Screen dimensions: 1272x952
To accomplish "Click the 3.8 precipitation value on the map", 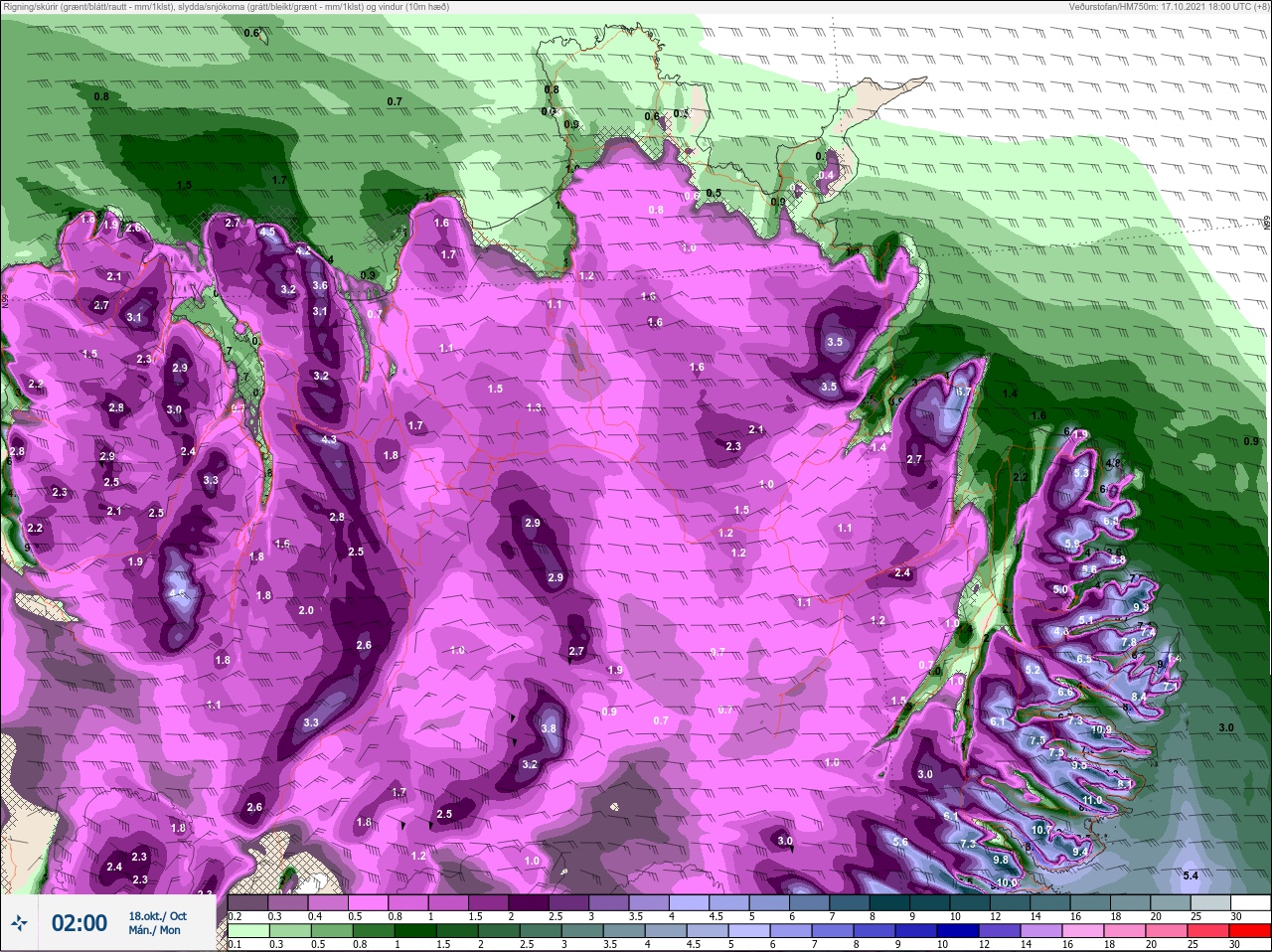I will coord(549,728).
